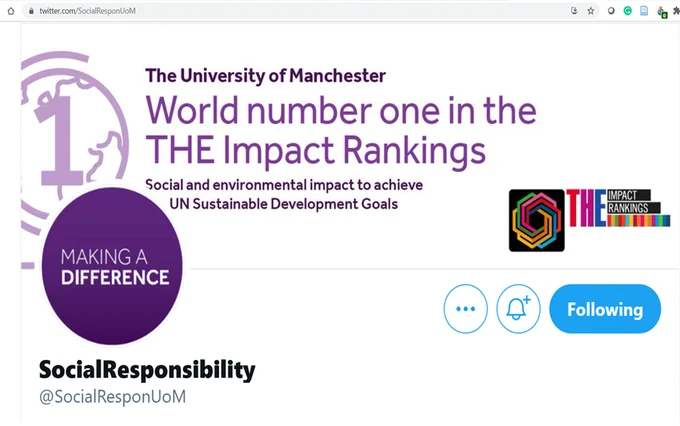Click the colorful hexagon SDG logo
Screen dimensions: 680x426
[537, 220]
